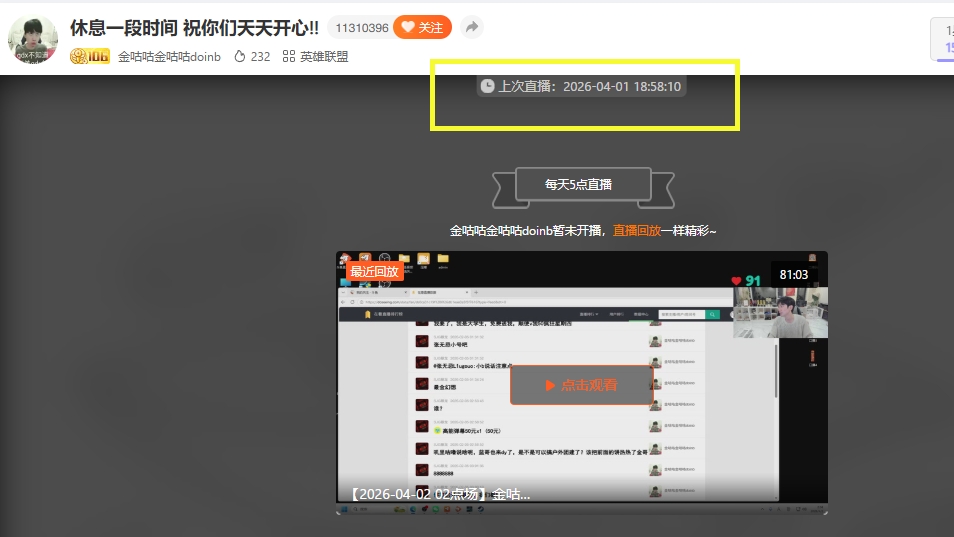Open replay titled 【2026-04-02 02点场】

[440, 494]
